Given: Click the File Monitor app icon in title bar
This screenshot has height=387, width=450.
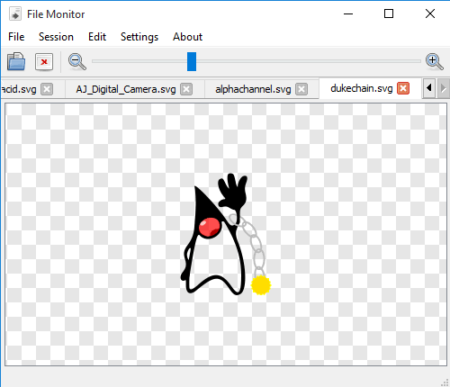Looking at the screenshot, I should (15, 14).
